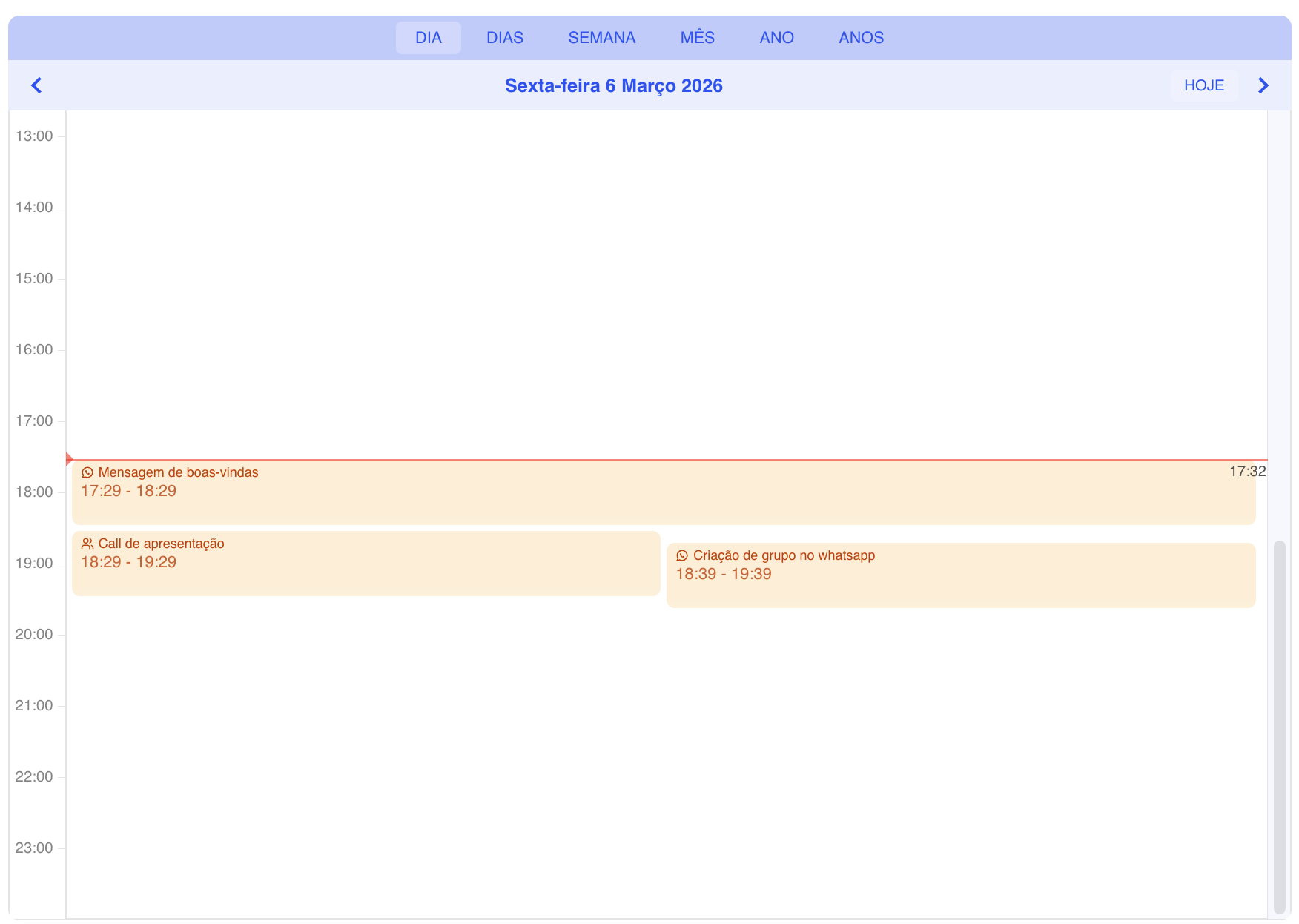The height and width of the screenshot is (924, 1299).
Task: Click people icon on Call de apresentação
Action: (87, 544)
